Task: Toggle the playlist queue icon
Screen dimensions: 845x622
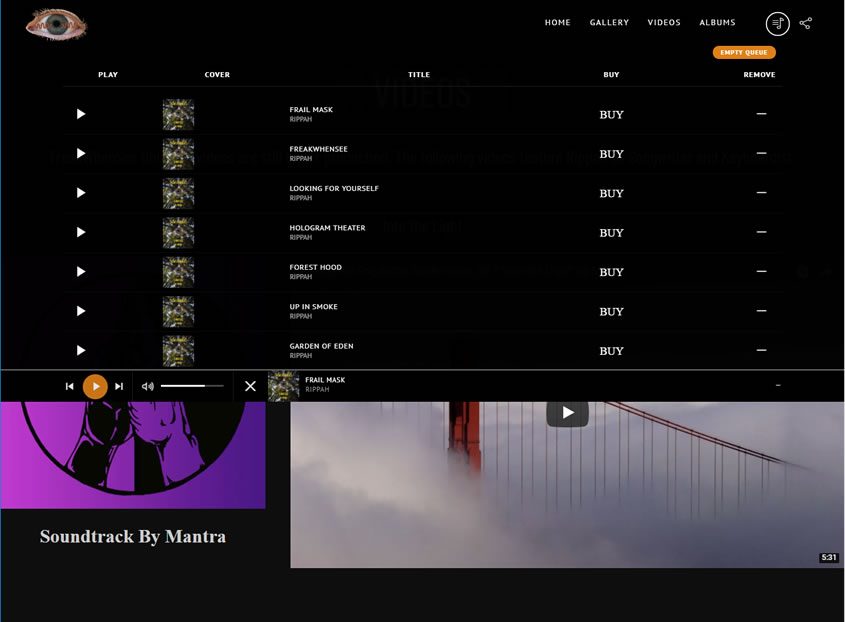Action: (x=777, y=23)
